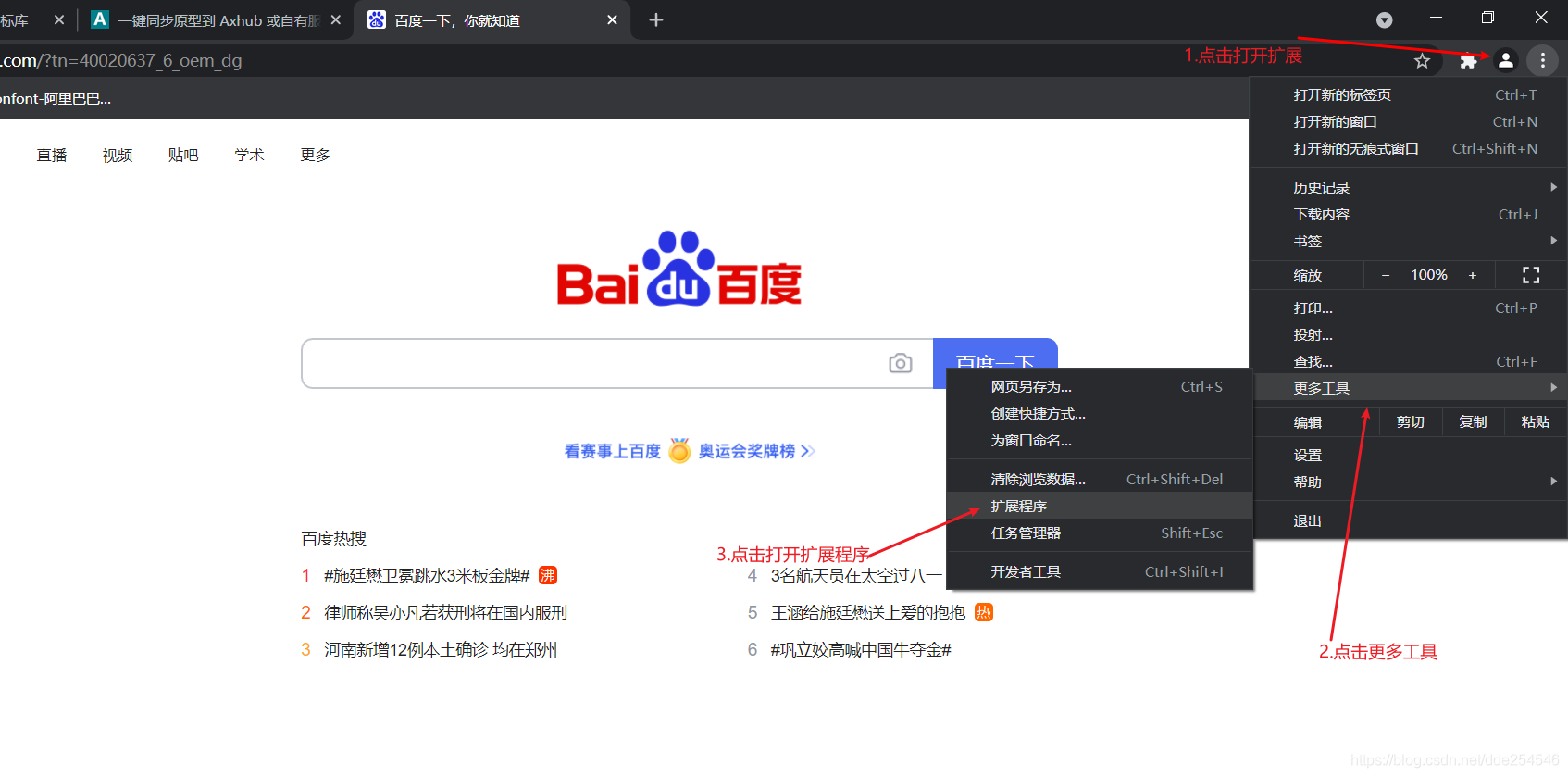Image resolution: width=1568 pixels, height=777 pixels.
Task: Open the 学术 navigation link
Action: point(249,155)
